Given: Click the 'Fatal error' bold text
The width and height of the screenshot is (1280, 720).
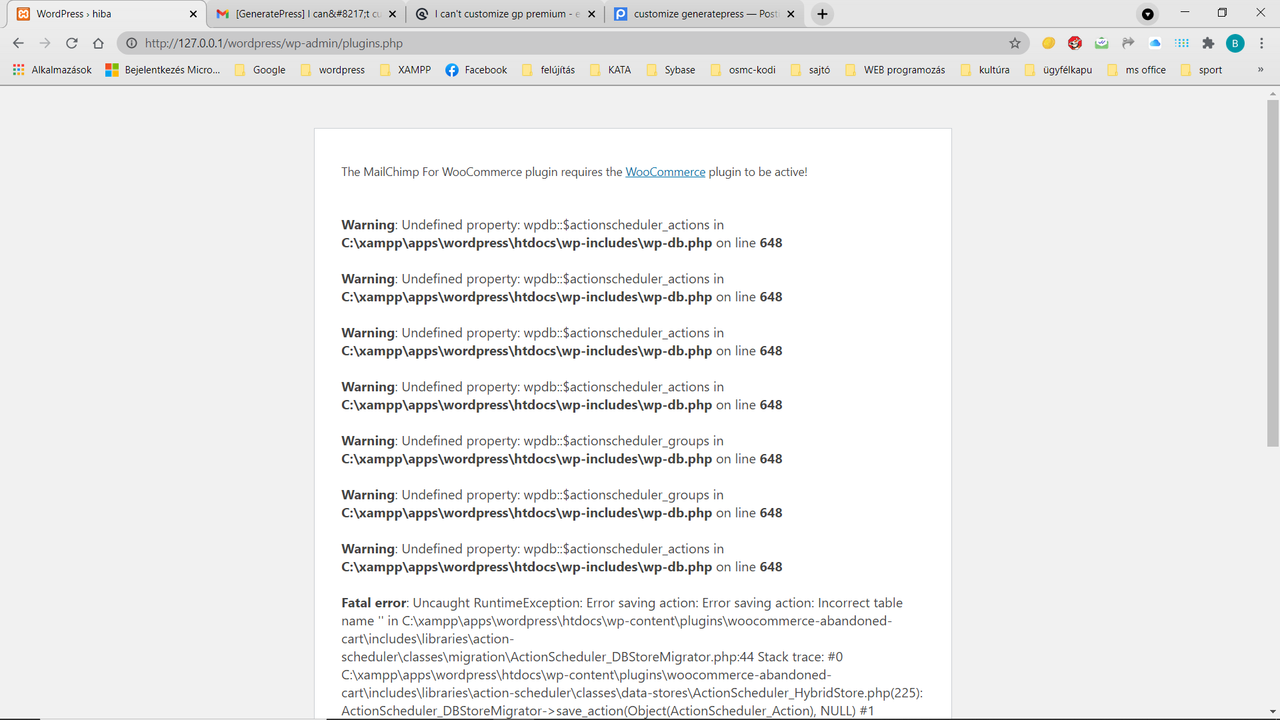Looking at the screenshot, I should click(374, 603).
